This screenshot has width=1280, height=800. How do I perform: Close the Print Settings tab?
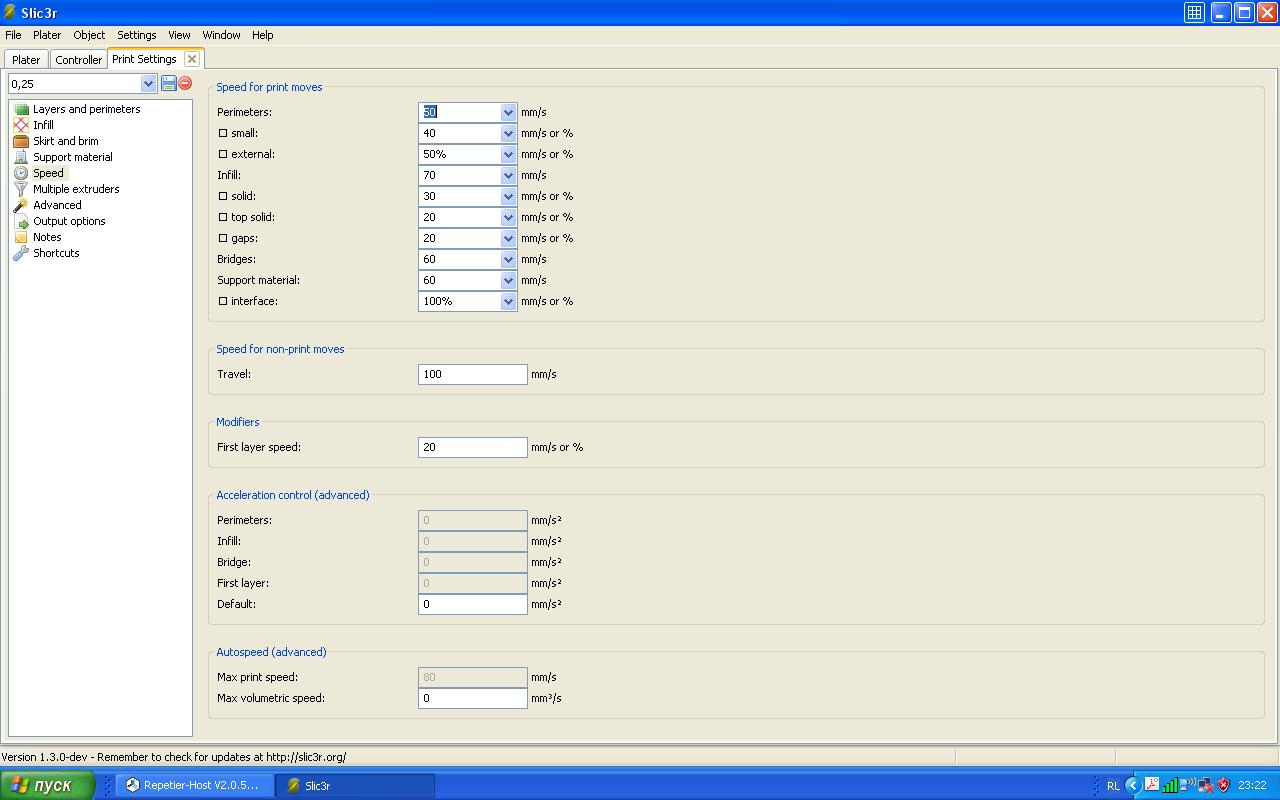click(192, 59)
